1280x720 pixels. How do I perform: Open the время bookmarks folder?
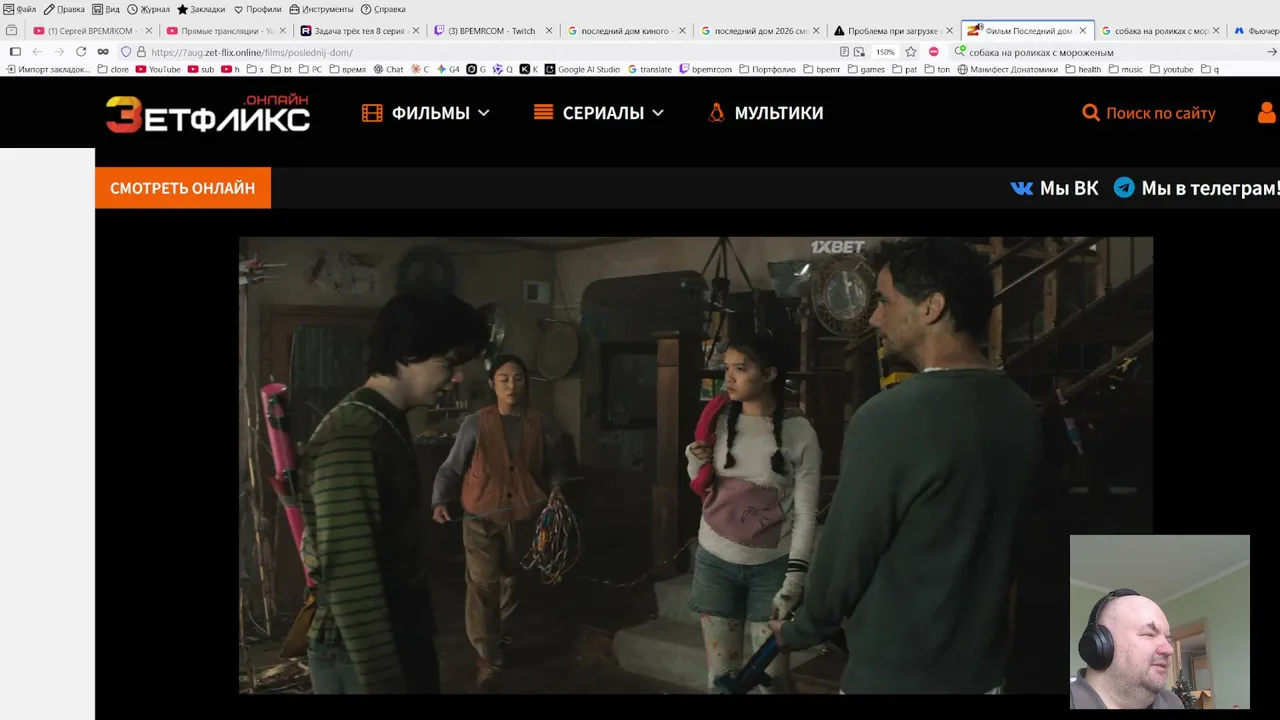point(347,70)
